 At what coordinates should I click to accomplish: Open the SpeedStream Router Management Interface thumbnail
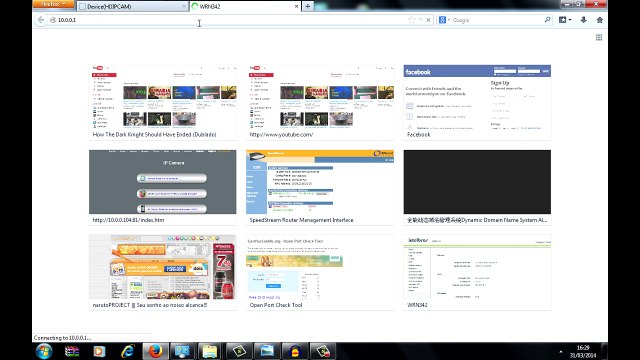click(320, 187)
